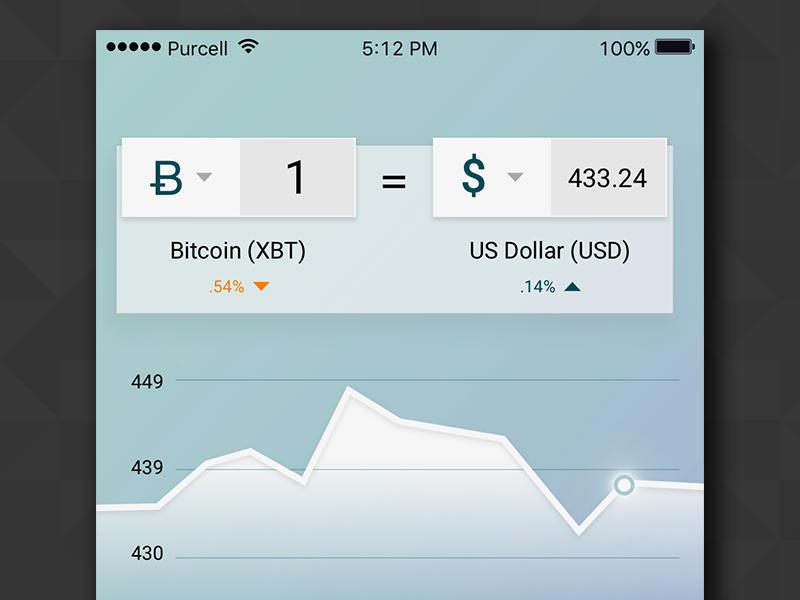Click the US Dollar (USD) label
This screenshot has width=800, height=600.
pyautogui.click(x=549, y=250)
